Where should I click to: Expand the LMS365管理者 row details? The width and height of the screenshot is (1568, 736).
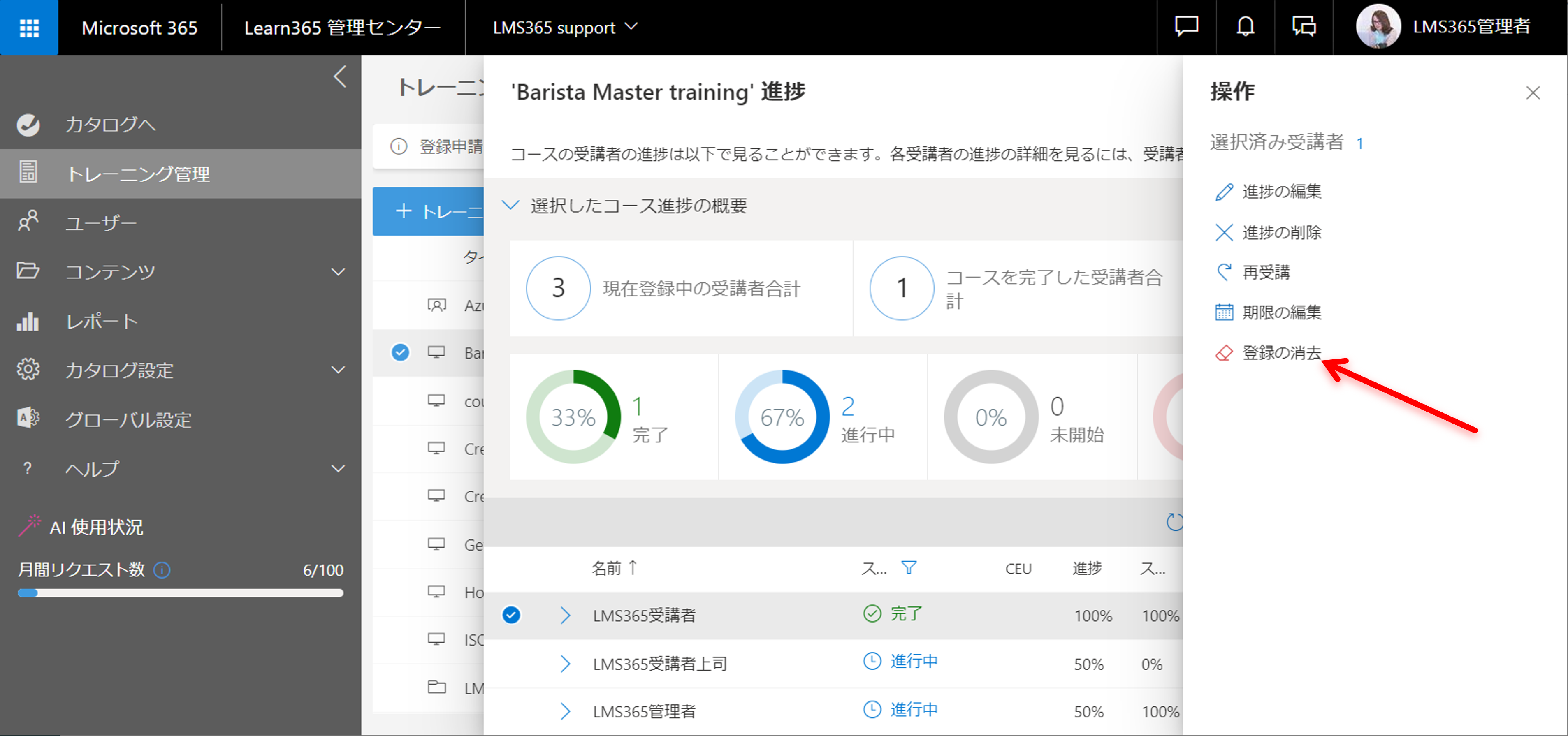565,712
